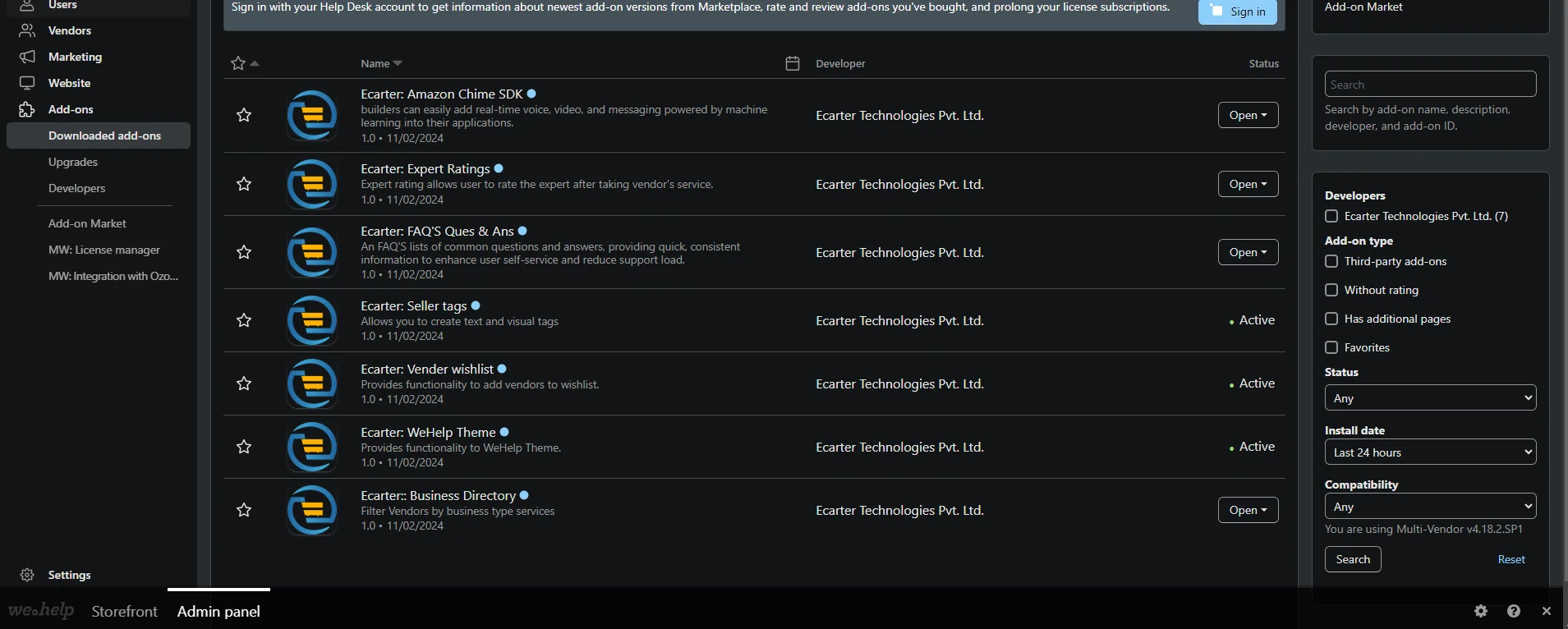Click the Add-ons puzzle icon

(27, 109)
